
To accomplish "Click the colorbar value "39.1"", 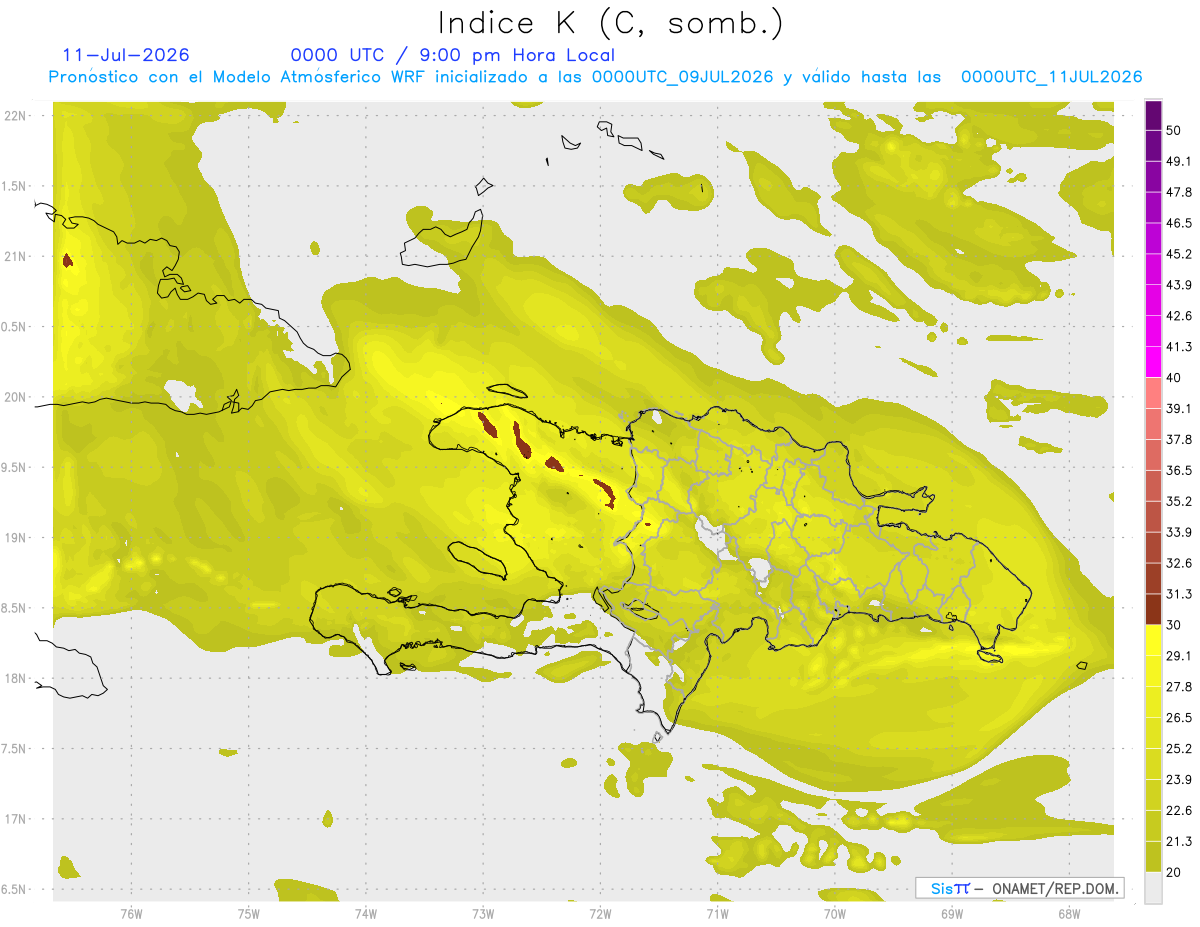I will (1180, 408).
